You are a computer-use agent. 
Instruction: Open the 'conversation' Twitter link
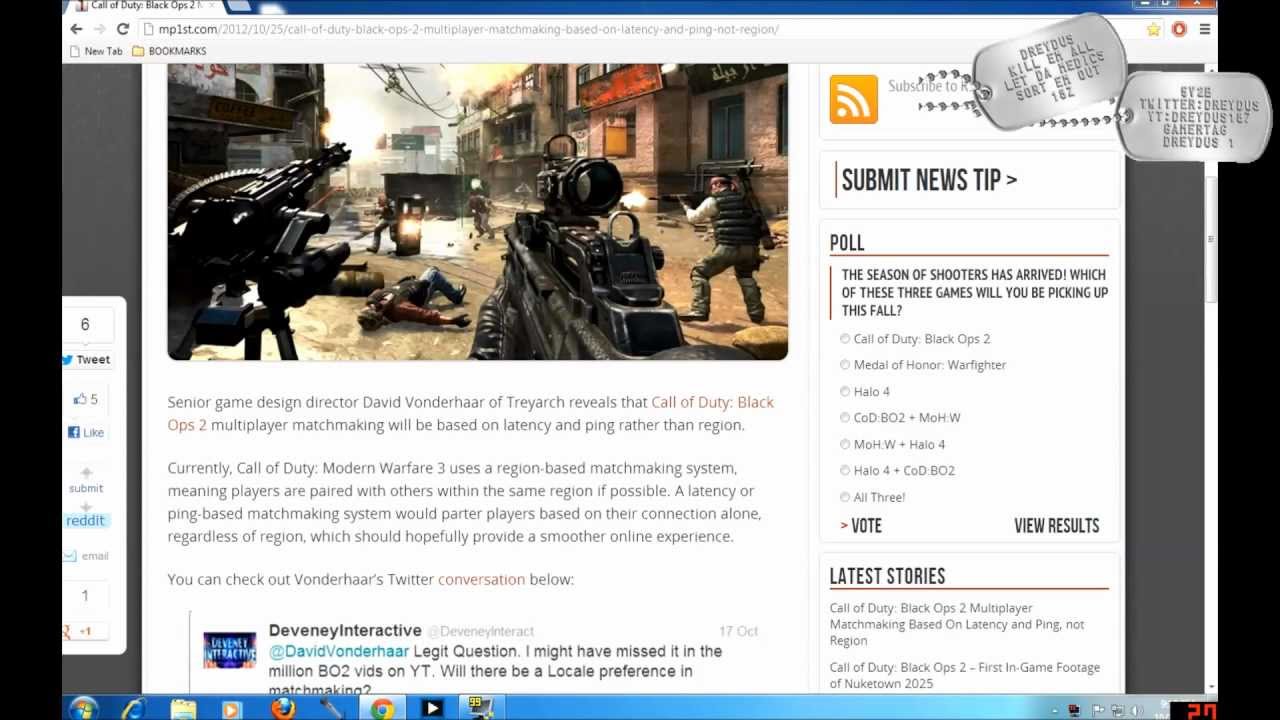point(481,579)
